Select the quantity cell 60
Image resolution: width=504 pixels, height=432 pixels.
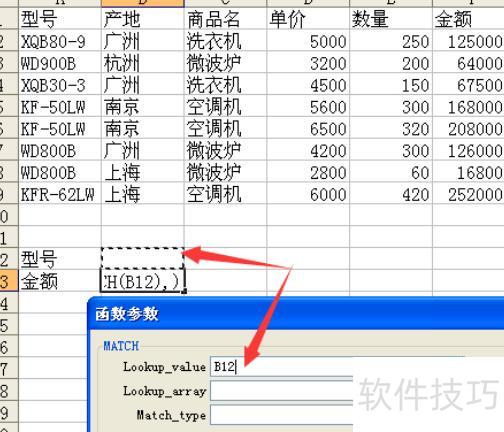click(391, 172)
